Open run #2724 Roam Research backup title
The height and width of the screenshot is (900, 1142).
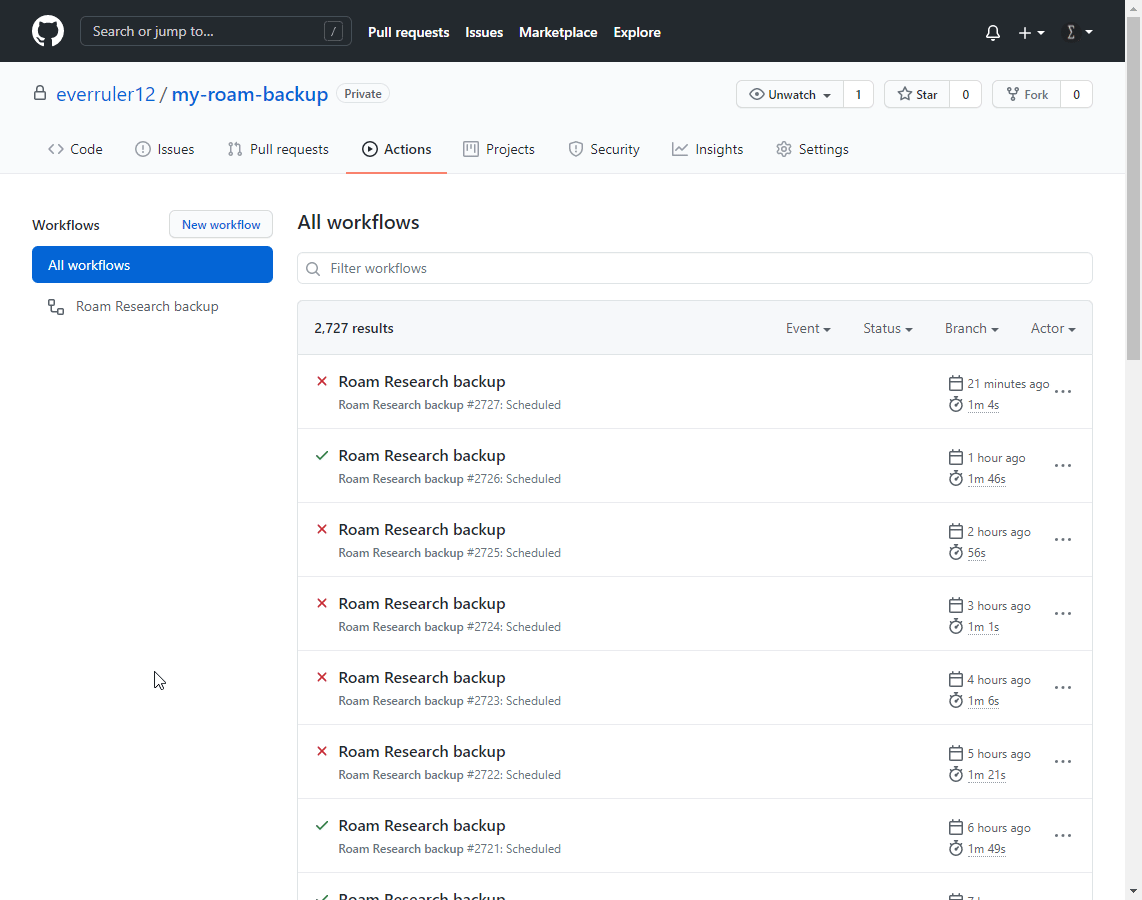click(x=422, y=604)
